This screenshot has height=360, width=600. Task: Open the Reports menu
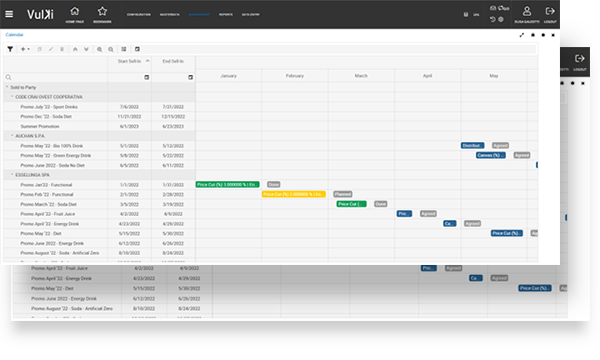point(226,15)
